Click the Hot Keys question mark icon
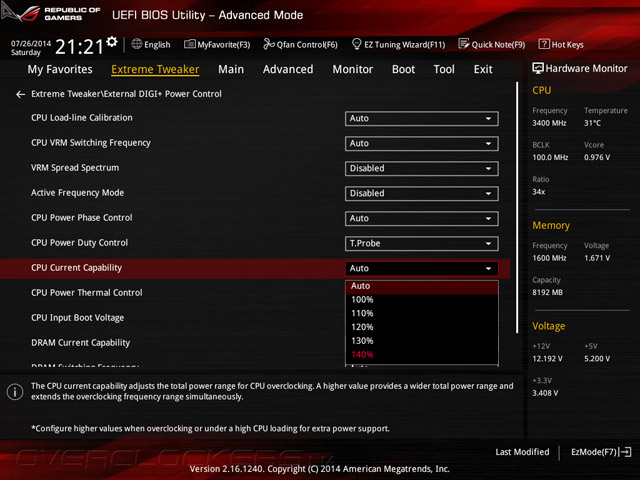Viewport: 640px width, 480px height. click(544, 44)
